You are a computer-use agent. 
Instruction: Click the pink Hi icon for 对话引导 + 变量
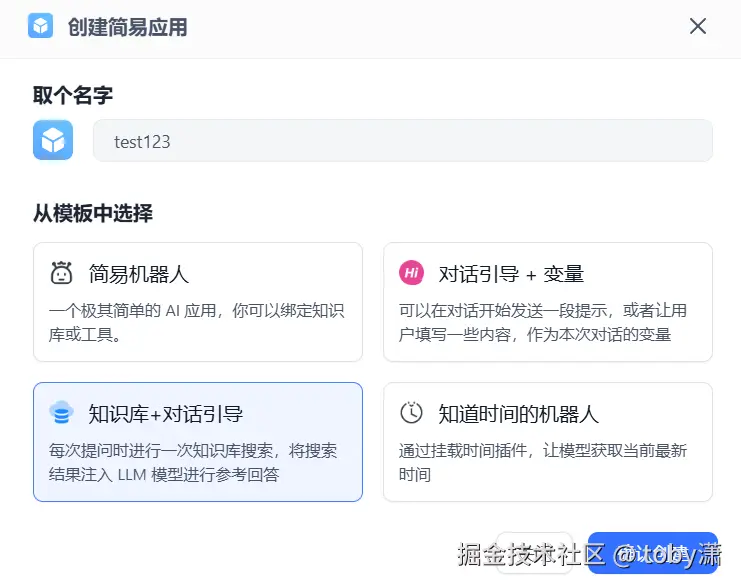[x=411, y=273]
